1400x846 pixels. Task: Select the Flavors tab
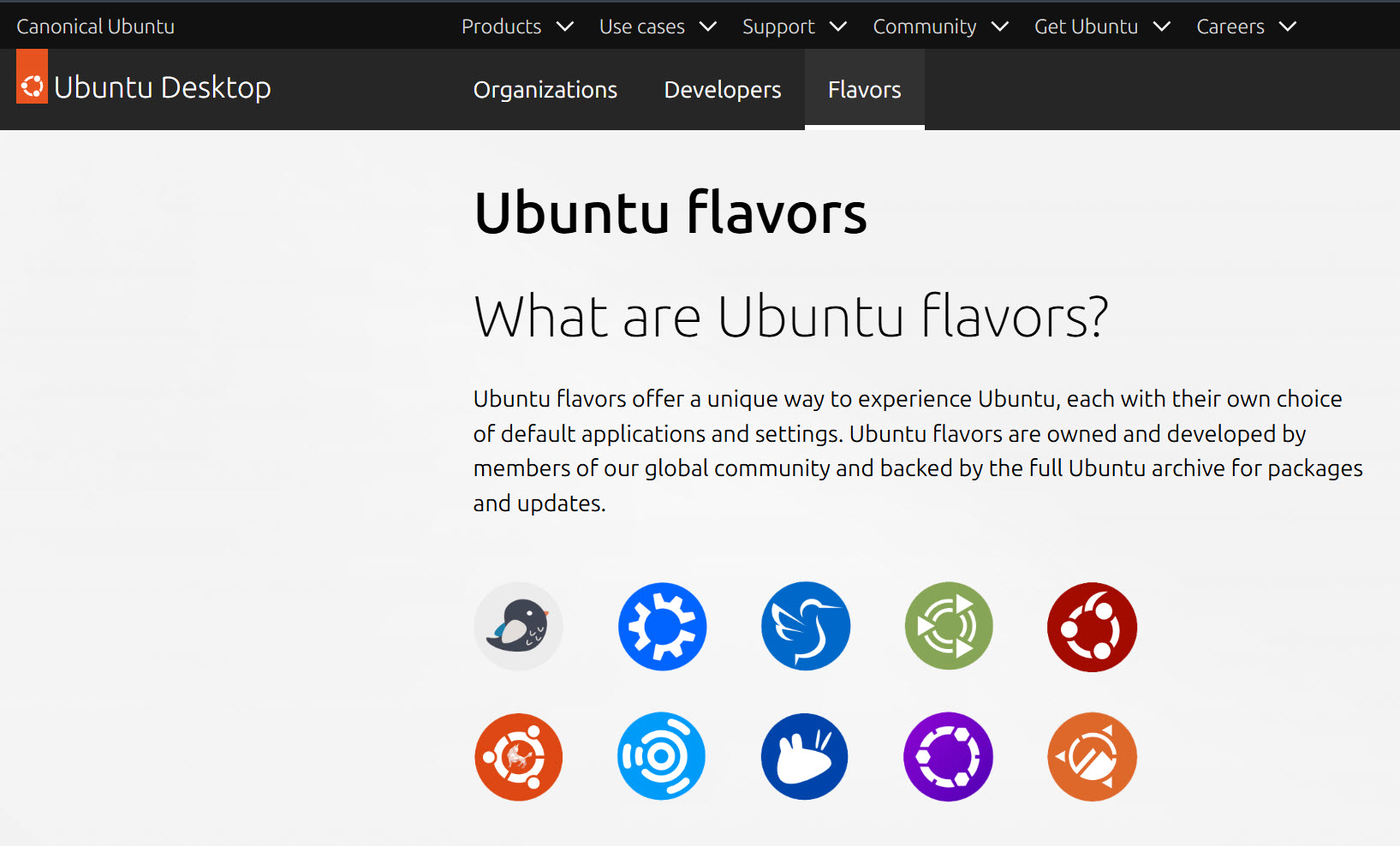pos(865,90)
